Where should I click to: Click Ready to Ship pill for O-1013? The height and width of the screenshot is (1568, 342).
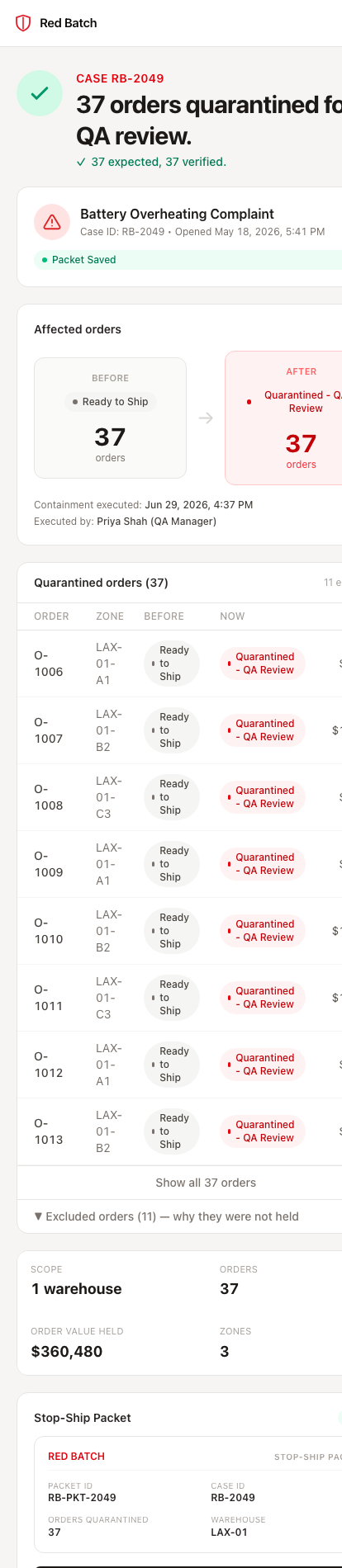point(172,1131)
